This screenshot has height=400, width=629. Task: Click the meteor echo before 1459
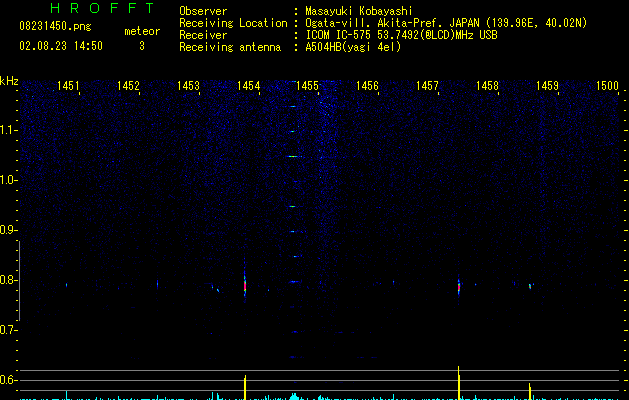(530, 286)
